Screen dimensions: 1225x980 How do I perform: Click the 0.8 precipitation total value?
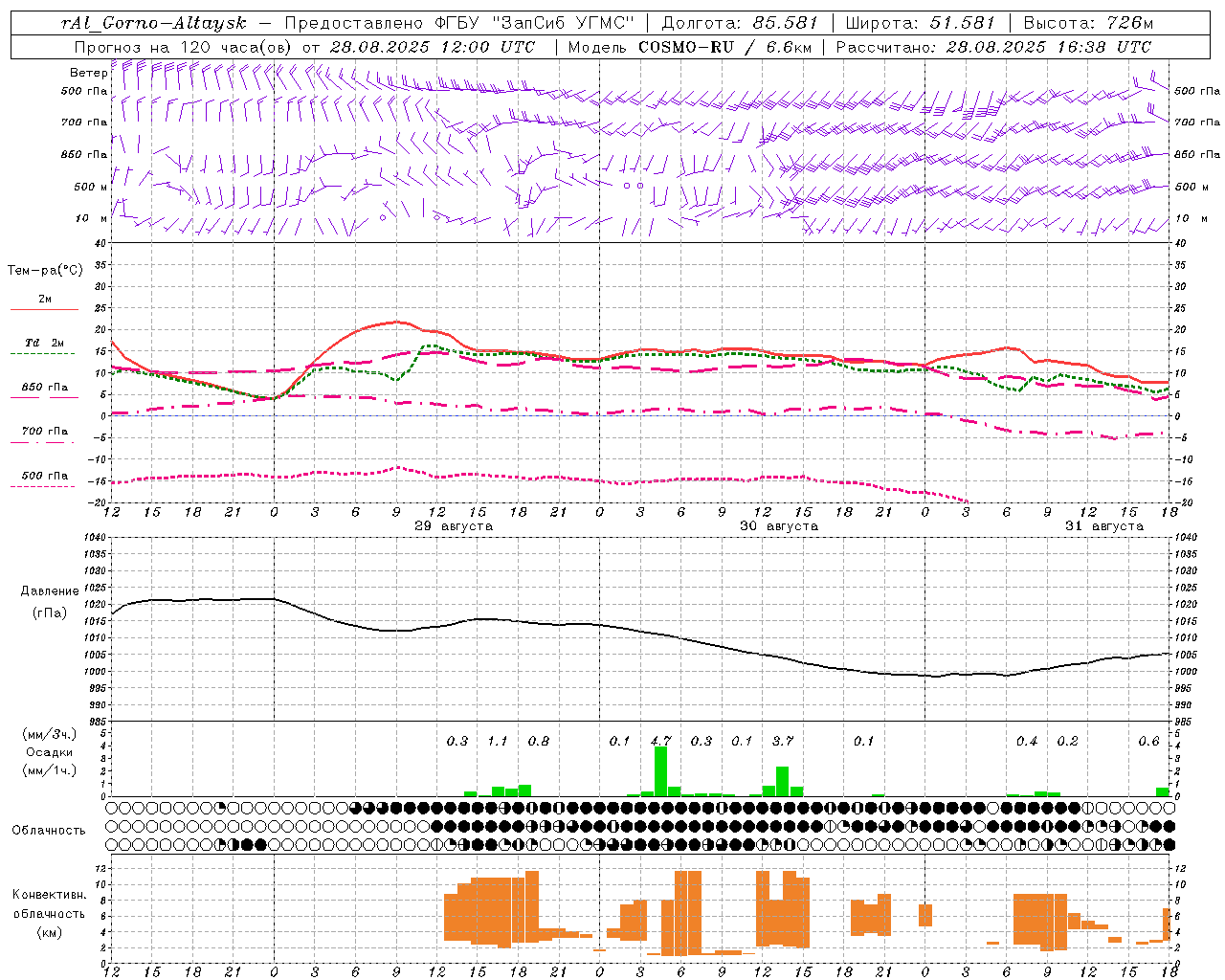pos(539,741)
